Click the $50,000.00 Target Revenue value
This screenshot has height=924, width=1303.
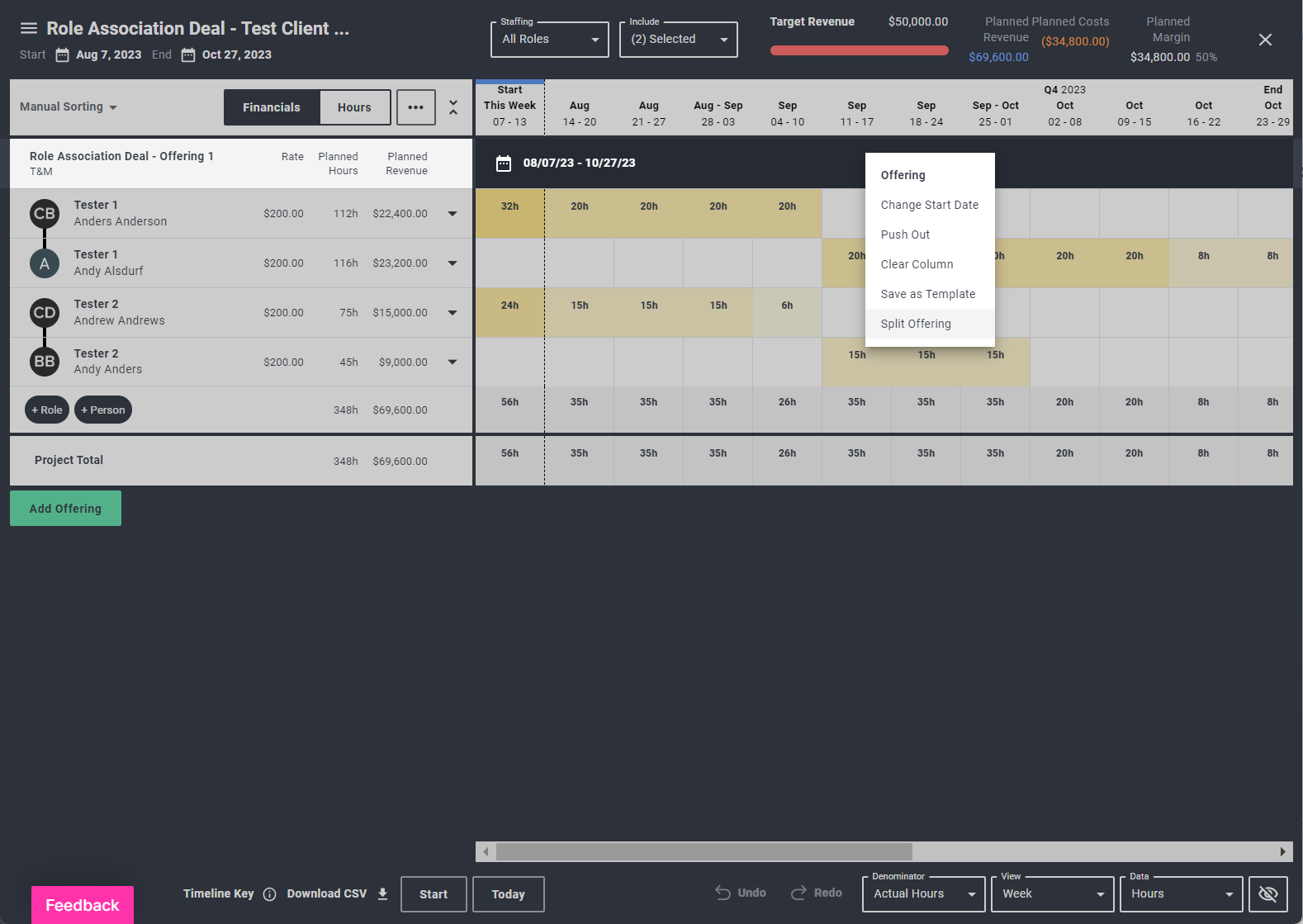[x=918, y=21]
